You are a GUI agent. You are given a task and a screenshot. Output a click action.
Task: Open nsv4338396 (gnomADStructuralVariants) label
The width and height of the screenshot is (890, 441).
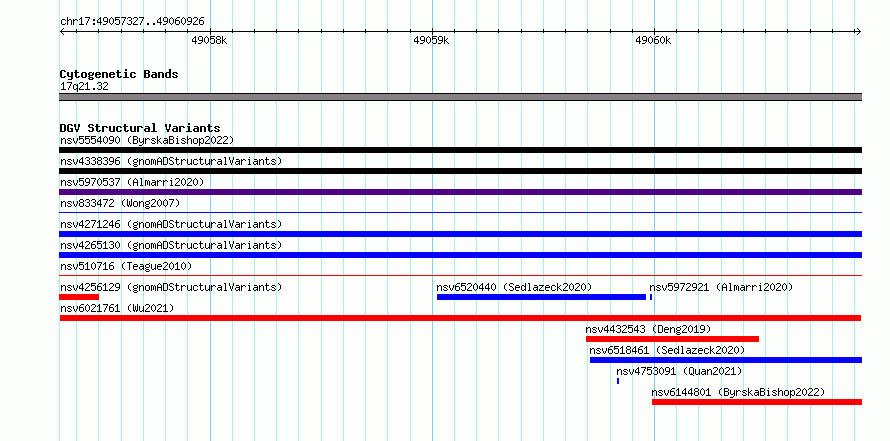point(171,161)
